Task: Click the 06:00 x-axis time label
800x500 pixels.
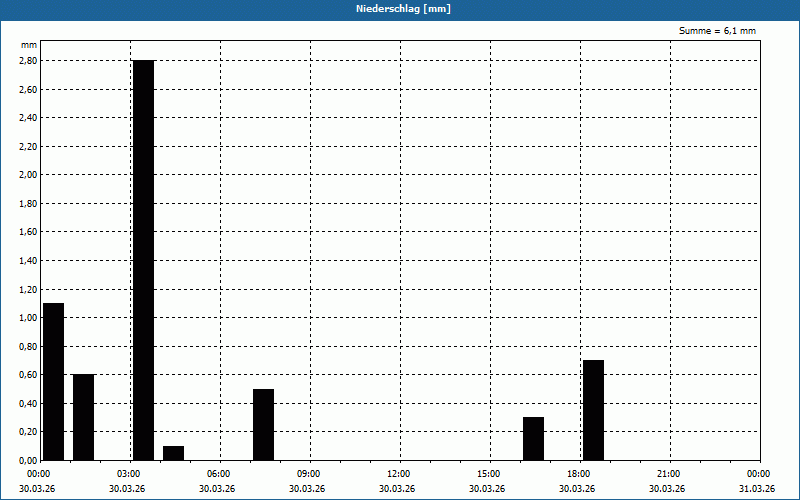Action: click(x=220, y=474)
